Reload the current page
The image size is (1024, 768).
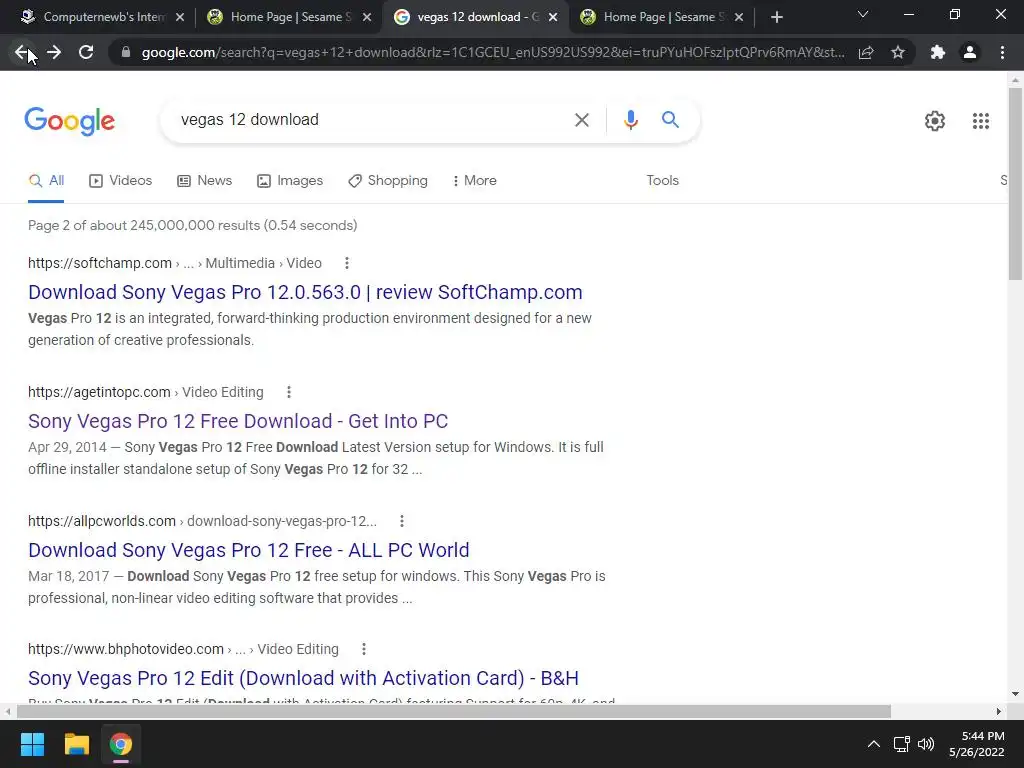(86, 52)
